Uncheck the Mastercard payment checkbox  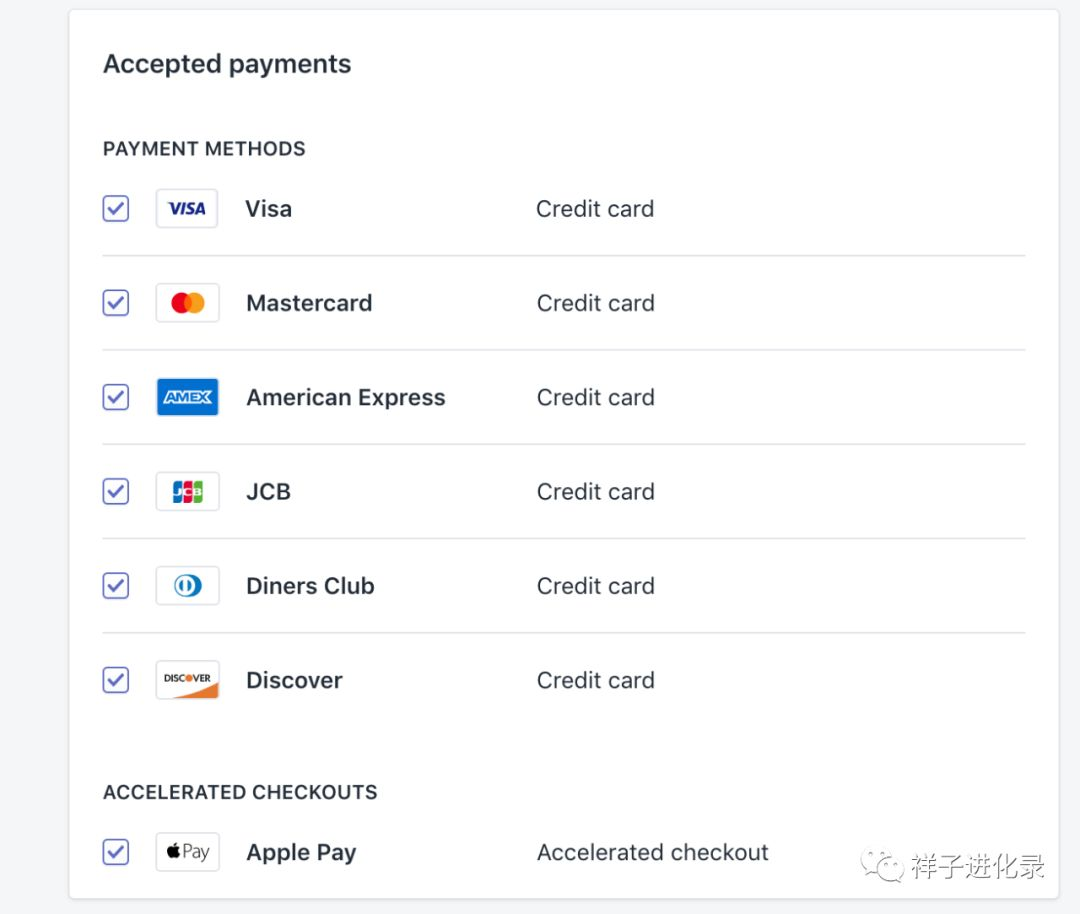click(x=116, y=303)
